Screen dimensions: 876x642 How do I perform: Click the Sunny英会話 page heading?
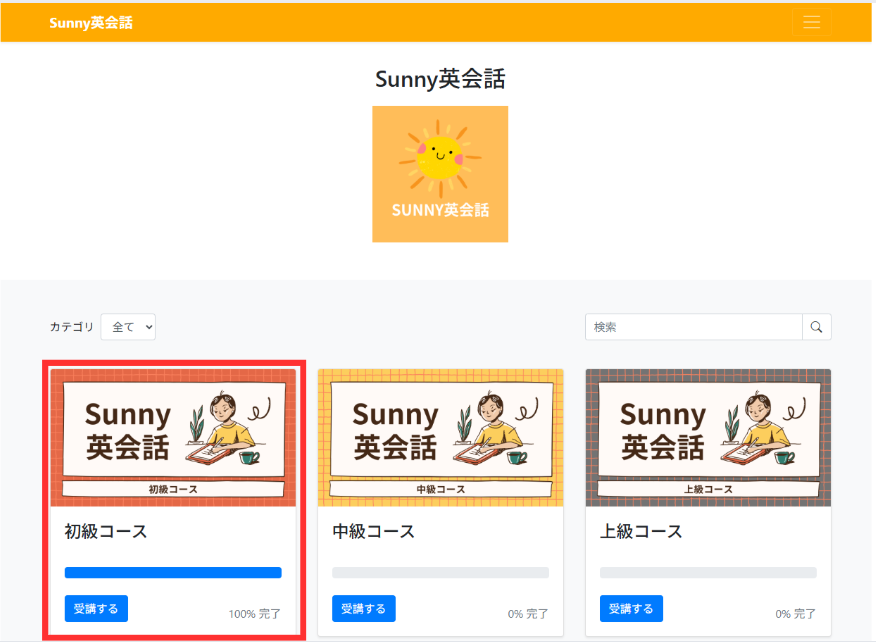[440, 79]
